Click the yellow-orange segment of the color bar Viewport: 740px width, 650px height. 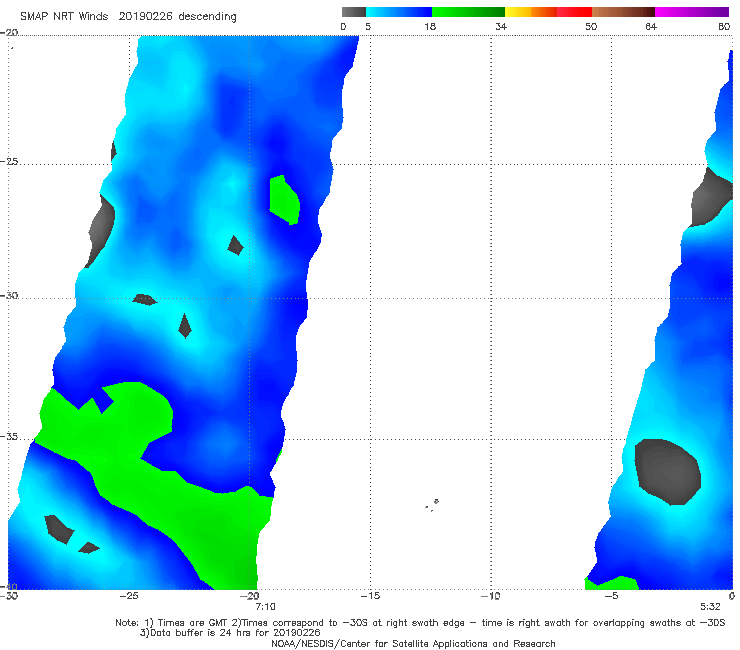point(531,12)
